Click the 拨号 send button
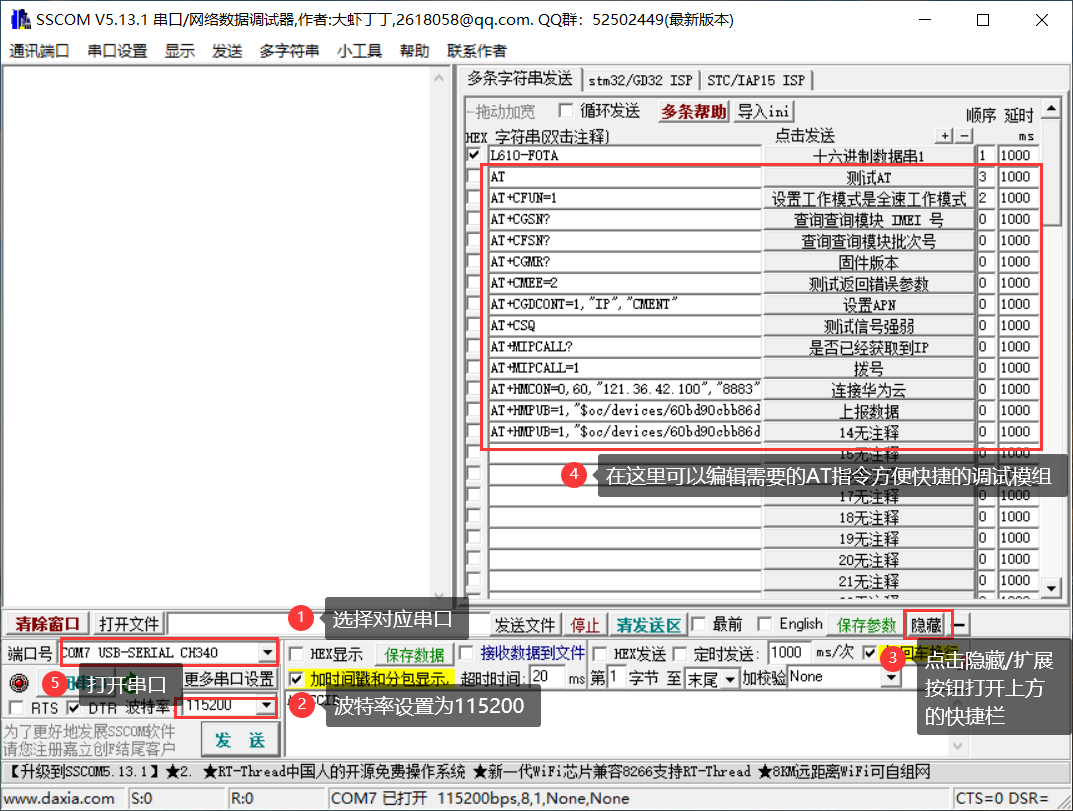This screenshot has height=811, width=1073. (x=868, y=369)
